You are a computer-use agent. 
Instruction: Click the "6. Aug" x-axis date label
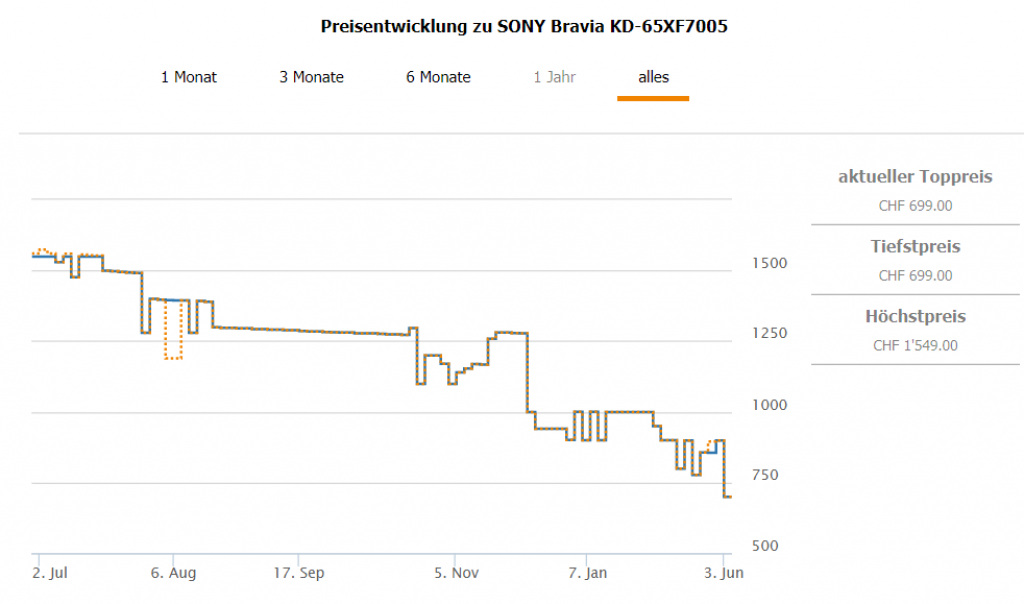click(x=174, y=574)
